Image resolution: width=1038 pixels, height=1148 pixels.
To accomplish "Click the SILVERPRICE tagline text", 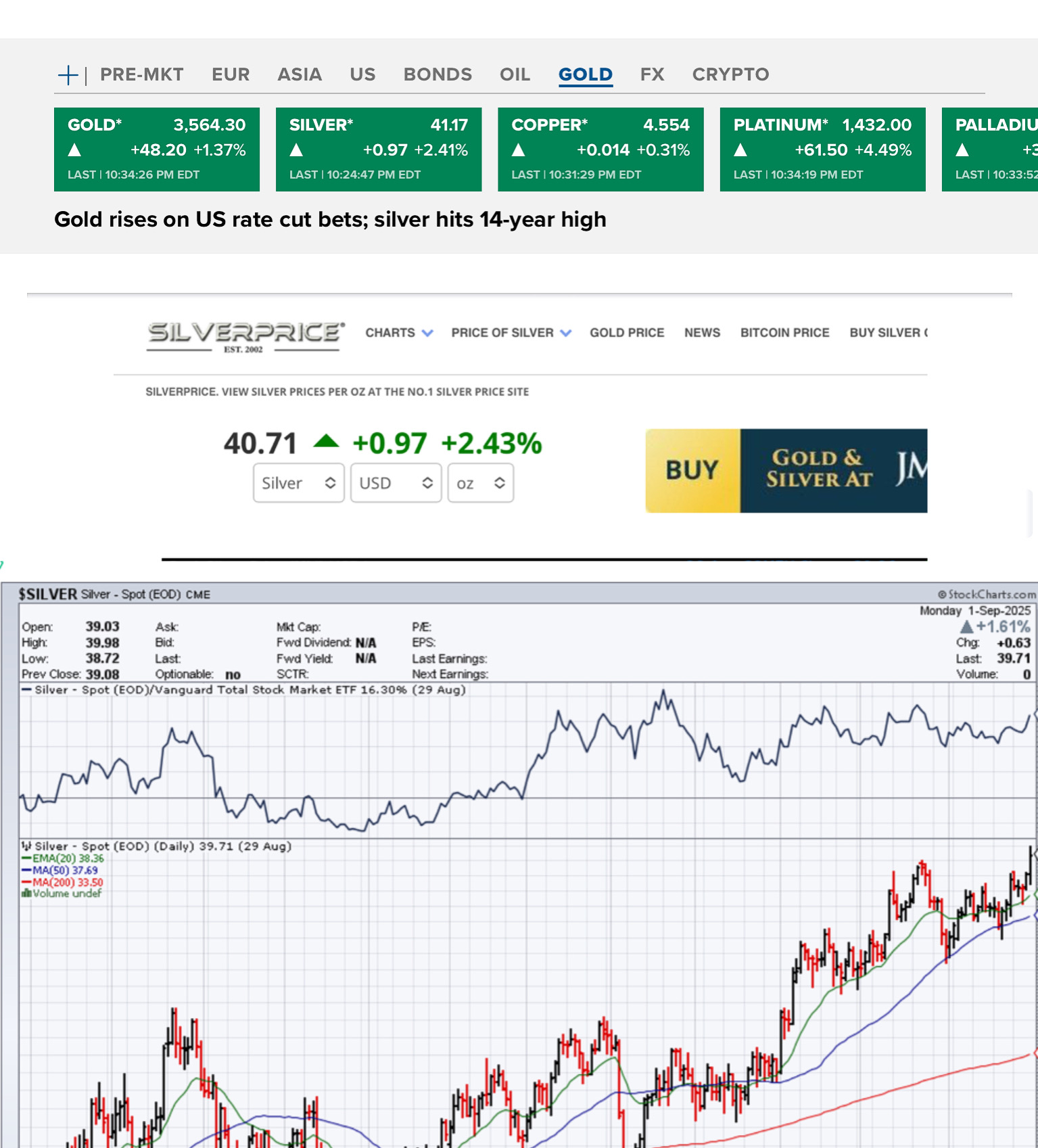I will click(337, 392).
